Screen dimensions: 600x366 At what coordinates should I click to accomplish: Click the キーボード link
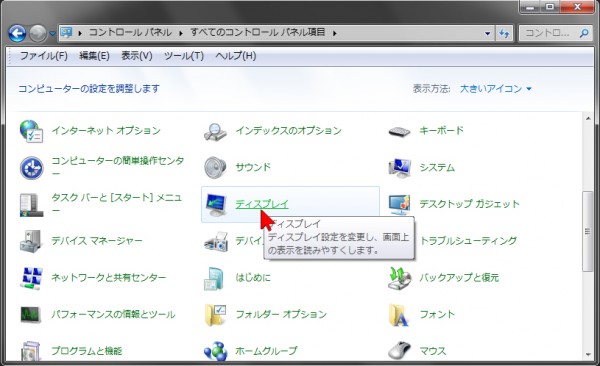[x=441, y=131]
